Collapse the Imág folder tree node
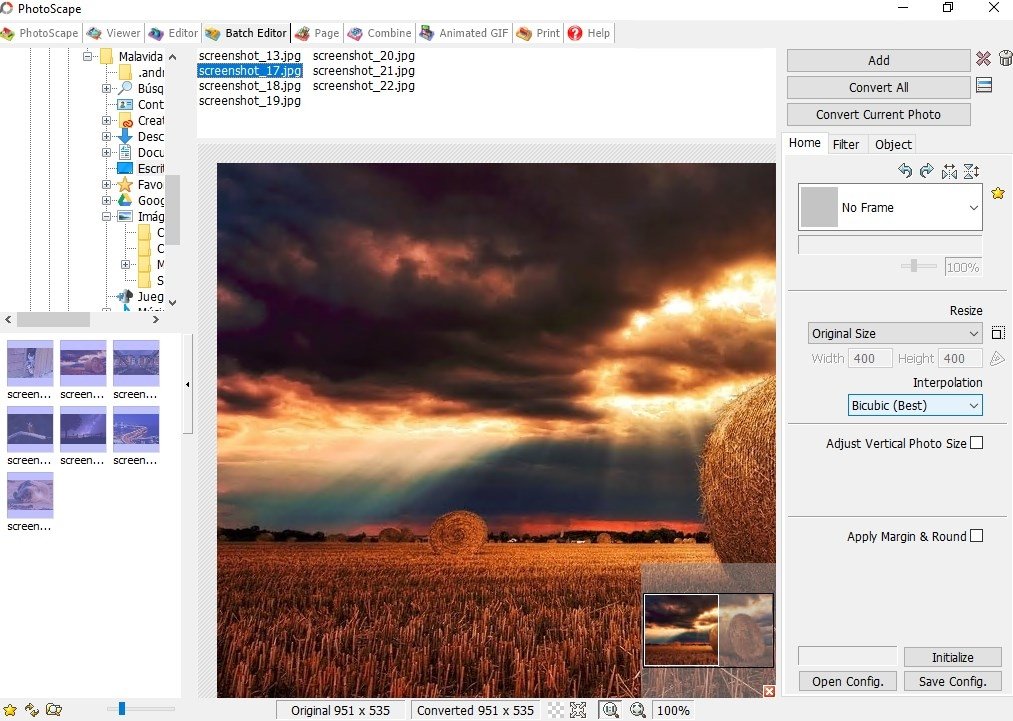 [x=106, y=216]
